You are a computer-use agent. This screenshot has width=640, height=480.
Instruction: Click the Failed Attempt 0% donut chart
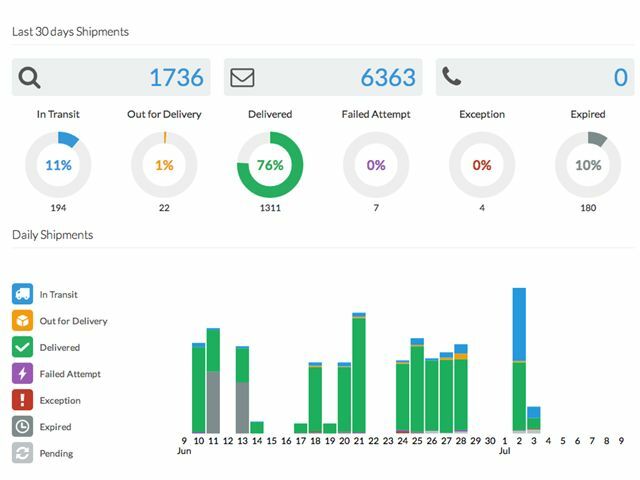click(376, 165)
